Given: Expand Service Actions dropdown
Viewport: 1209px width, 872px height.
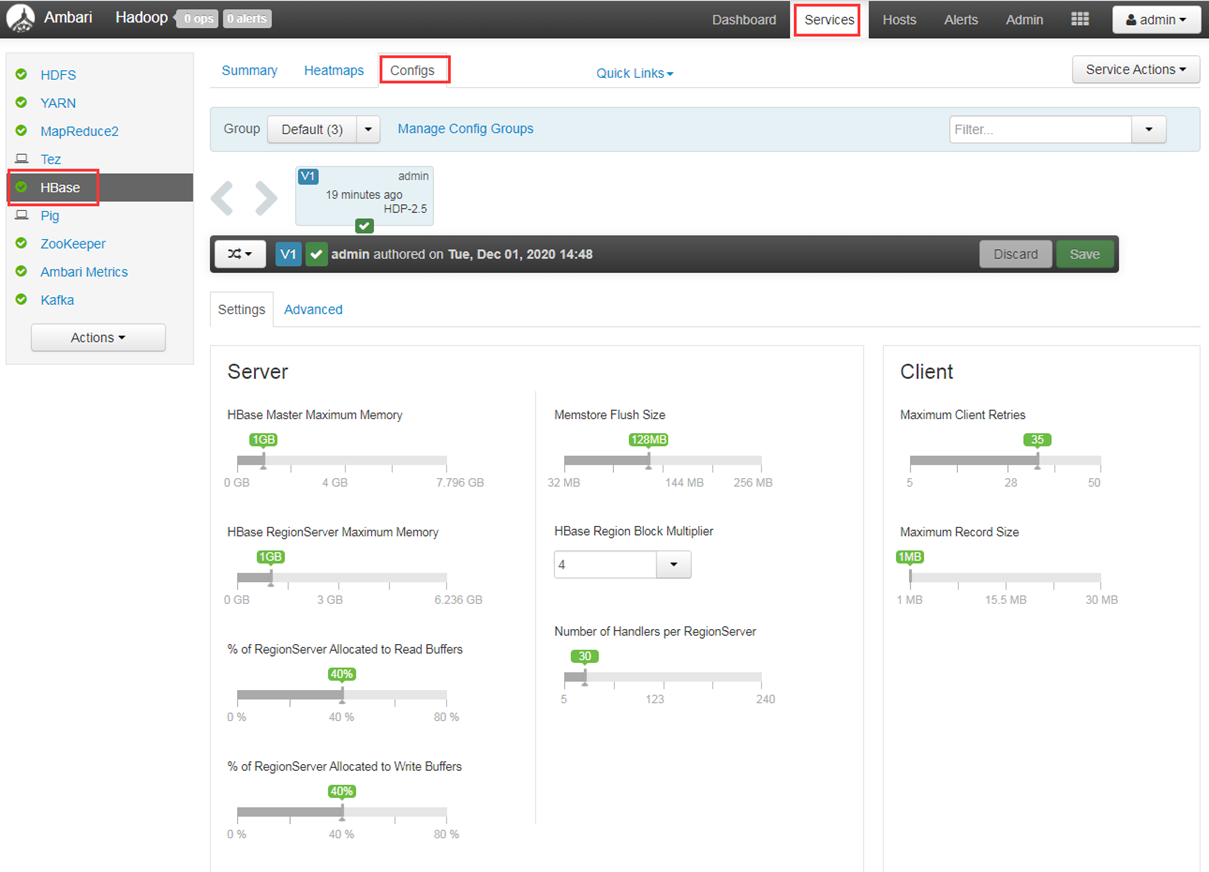Looking at the screenshot, I should [1136, 69].
